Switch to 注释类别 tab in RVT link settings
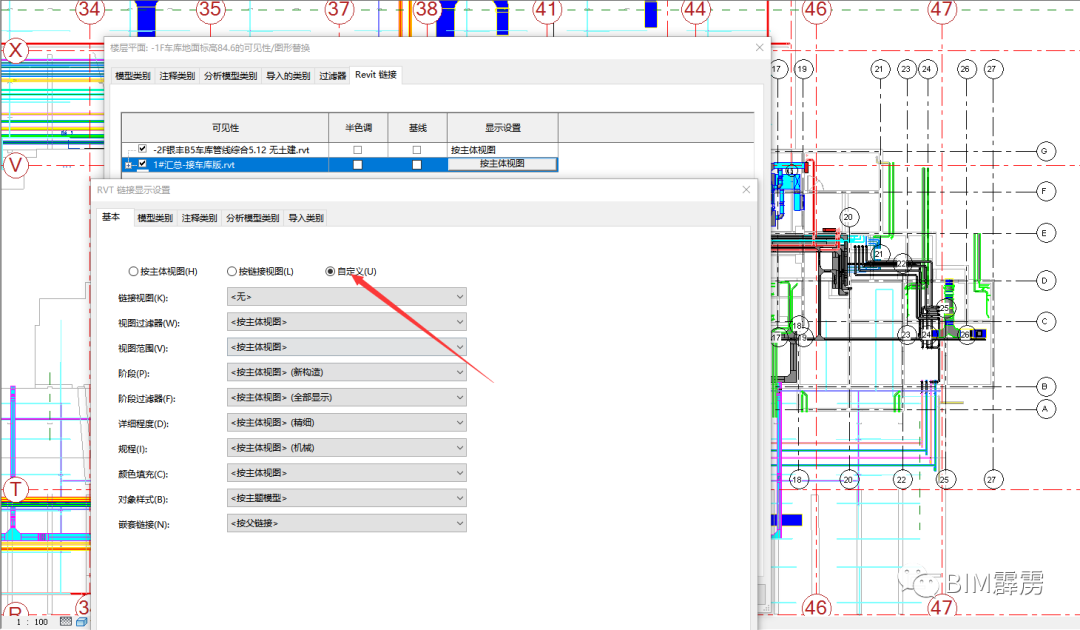The image size is (1080, 630). (x=199, y=218)
